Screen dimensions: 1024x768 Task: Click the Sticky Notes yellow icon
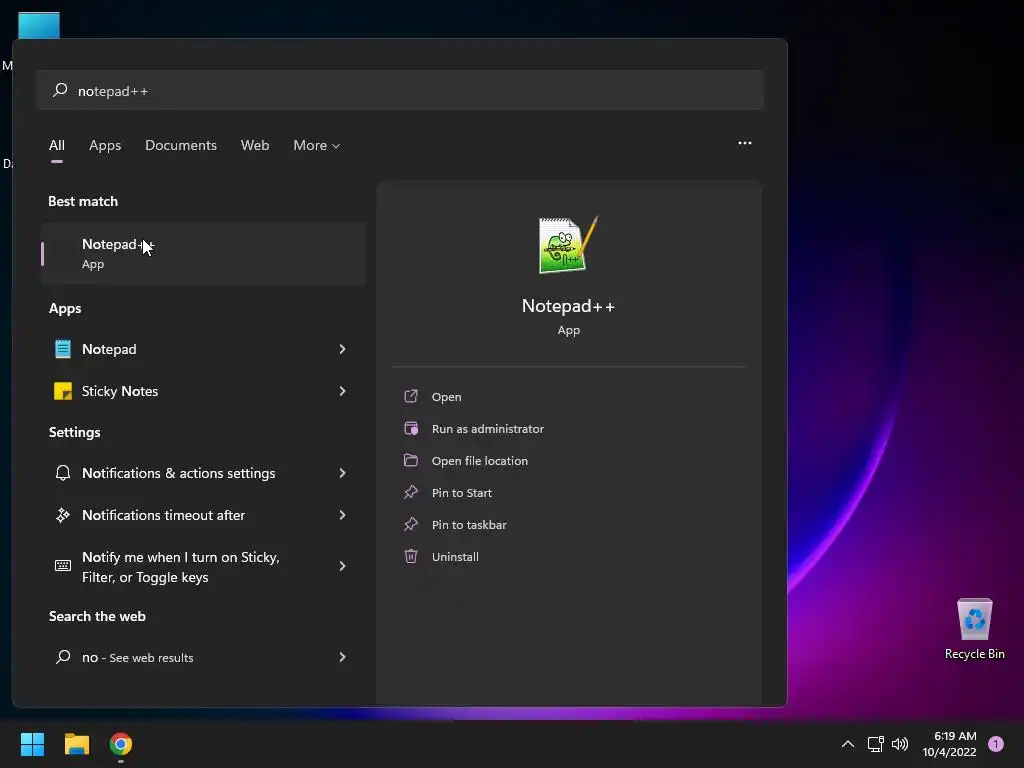click(63, 391)
